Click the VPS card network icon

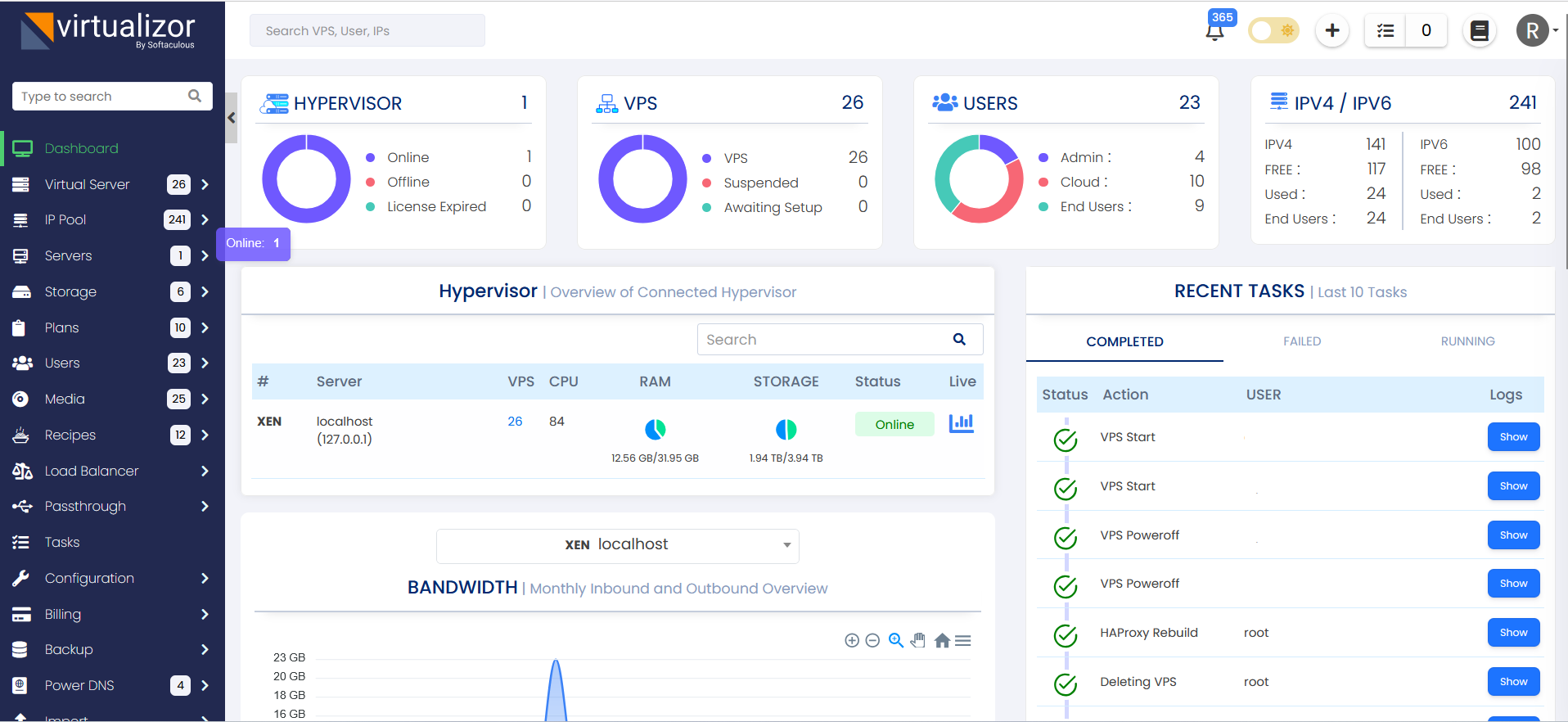pos(607,103)
